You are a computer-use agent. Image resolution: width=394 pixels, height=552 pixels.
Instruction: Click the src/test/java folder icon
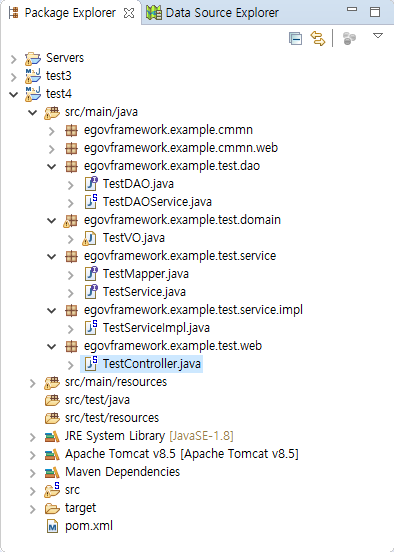[x=52, y=400]
